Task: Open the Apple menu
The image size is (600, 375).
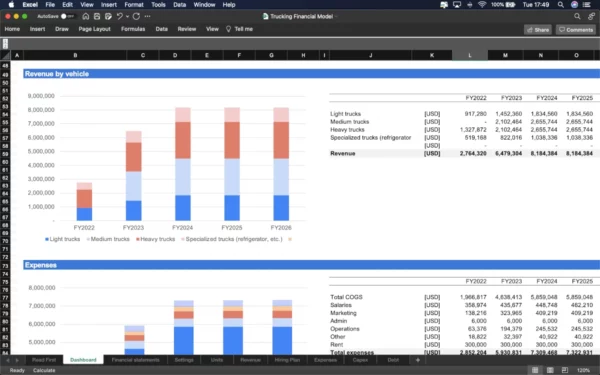Action: [x=11, y=5]
